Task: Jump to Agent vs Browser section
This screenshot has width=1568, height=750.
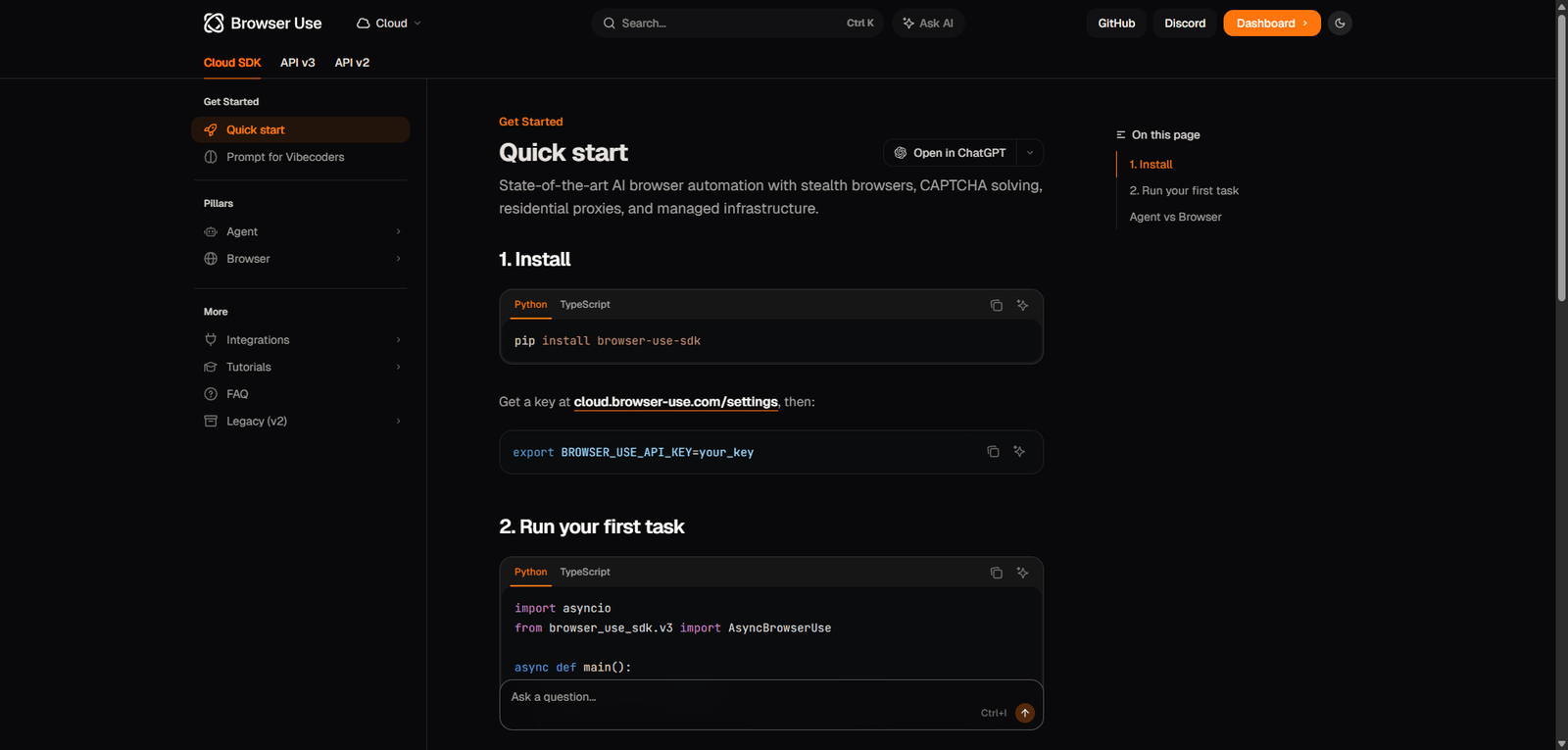Action: [x=1175, y=217]
